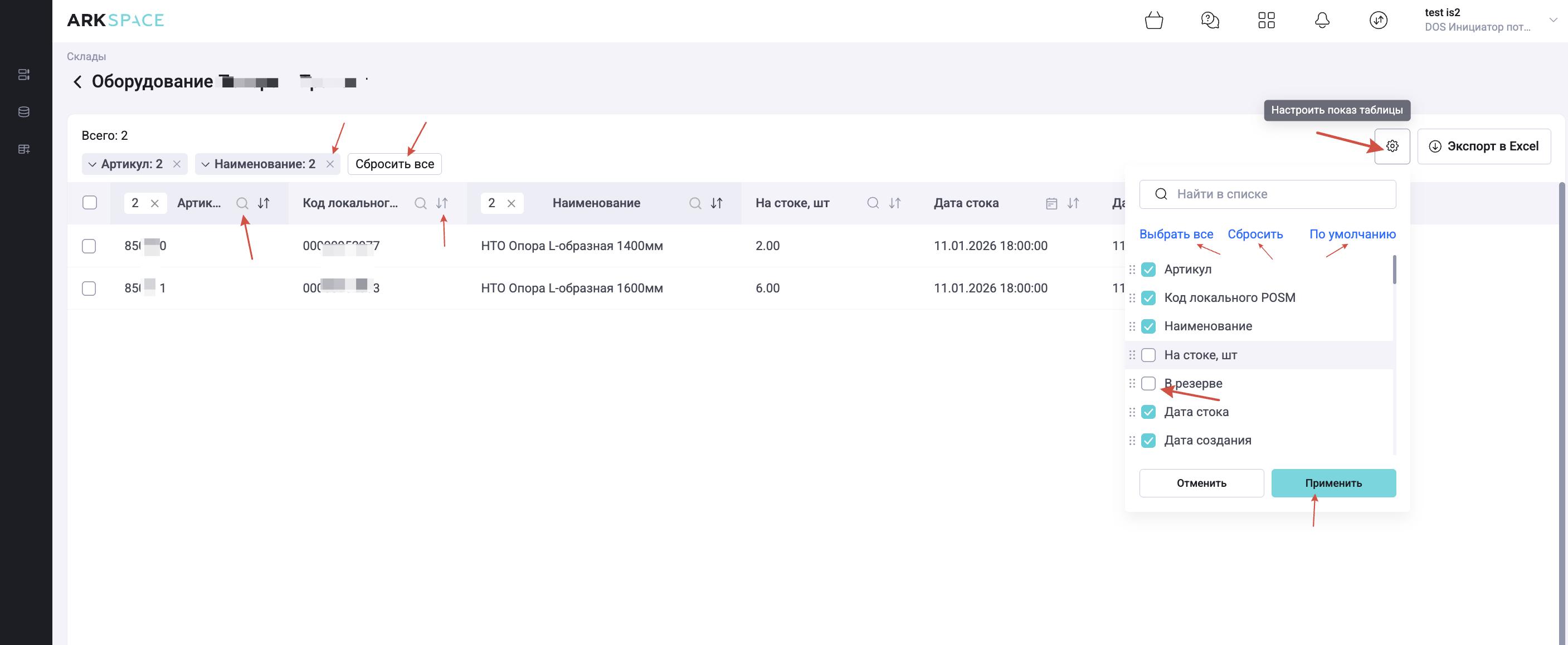Click database icon in left sidebar
The width and height of the screenshot is (1568, 645).
24,112
